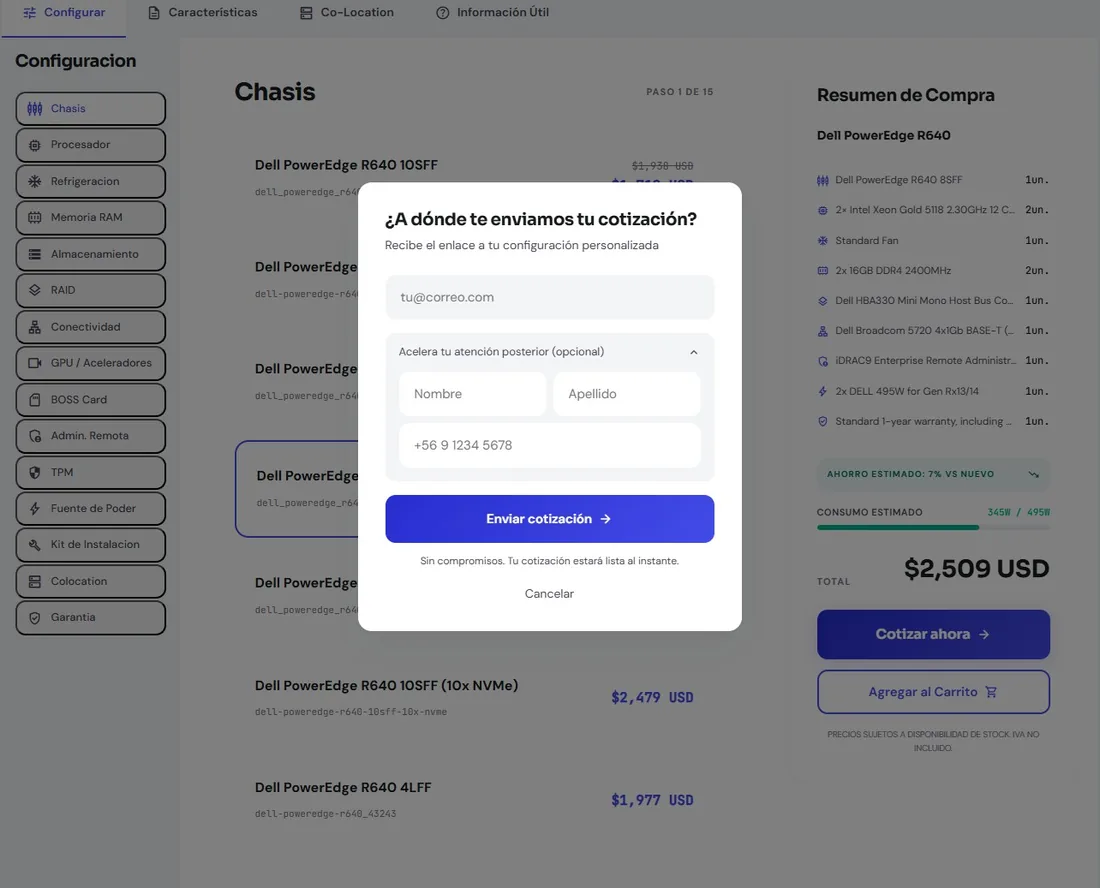Click the Chasis sliders icon in sidebar
Image resolution: width=1100 pixels, height=888 pixels.
pyautogui.click(x=34, y=109)
